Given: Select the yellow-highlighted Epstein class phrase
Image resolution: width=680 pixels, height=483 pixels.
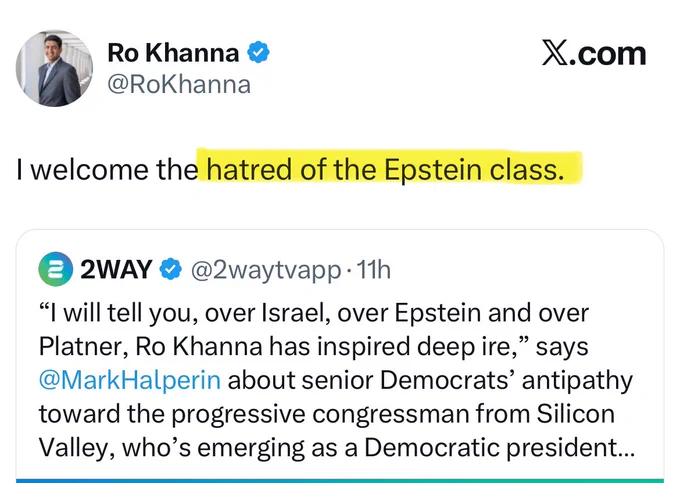Looking at the screenshot, I should pos(385,169).
